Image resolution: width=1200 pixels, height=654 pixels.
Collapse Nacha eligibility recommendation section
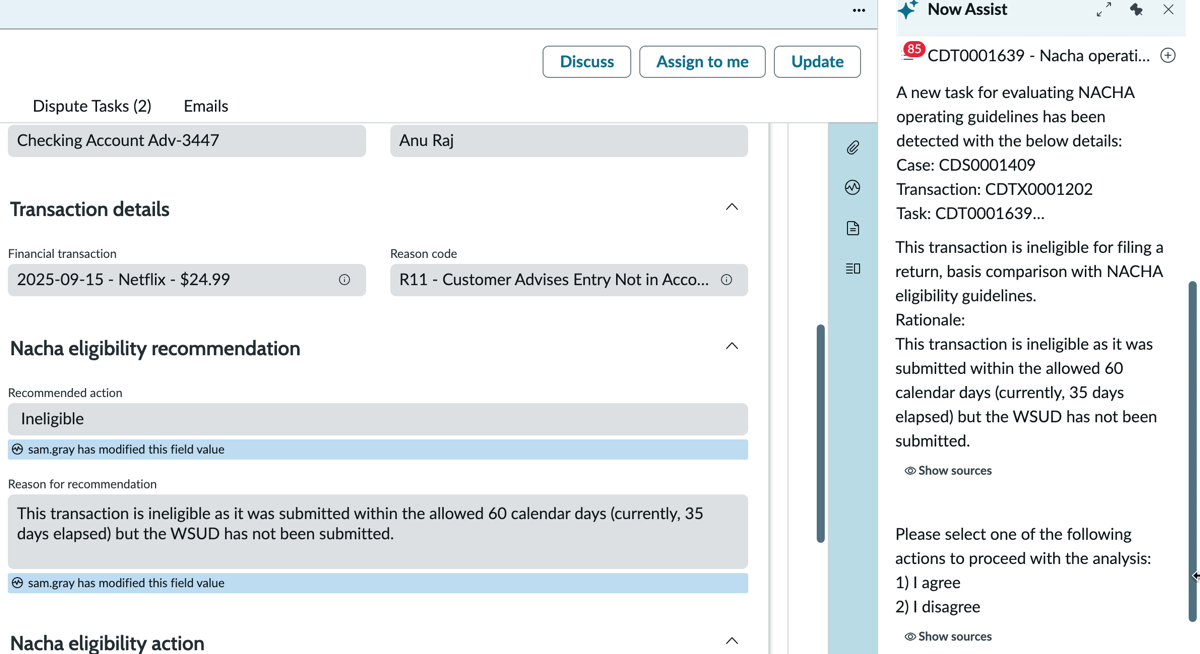(x=732, y=346)
